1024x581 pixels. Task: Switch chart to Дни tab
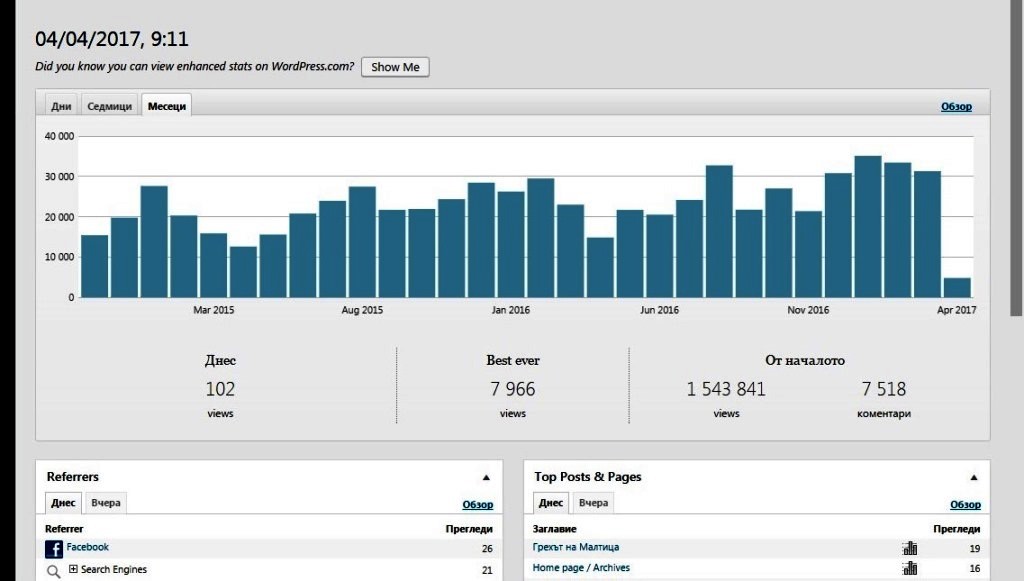coord(61,106)
